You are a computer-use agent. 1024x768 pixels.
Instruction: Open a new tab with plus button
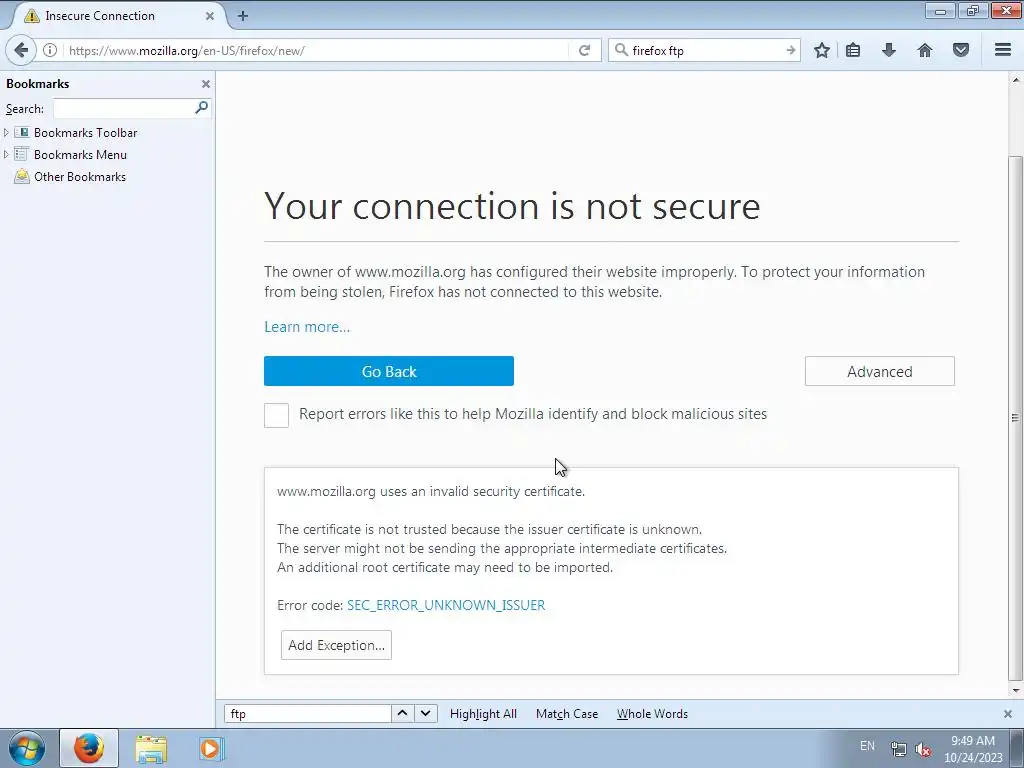pyautogui.click(x=242, y=16)
